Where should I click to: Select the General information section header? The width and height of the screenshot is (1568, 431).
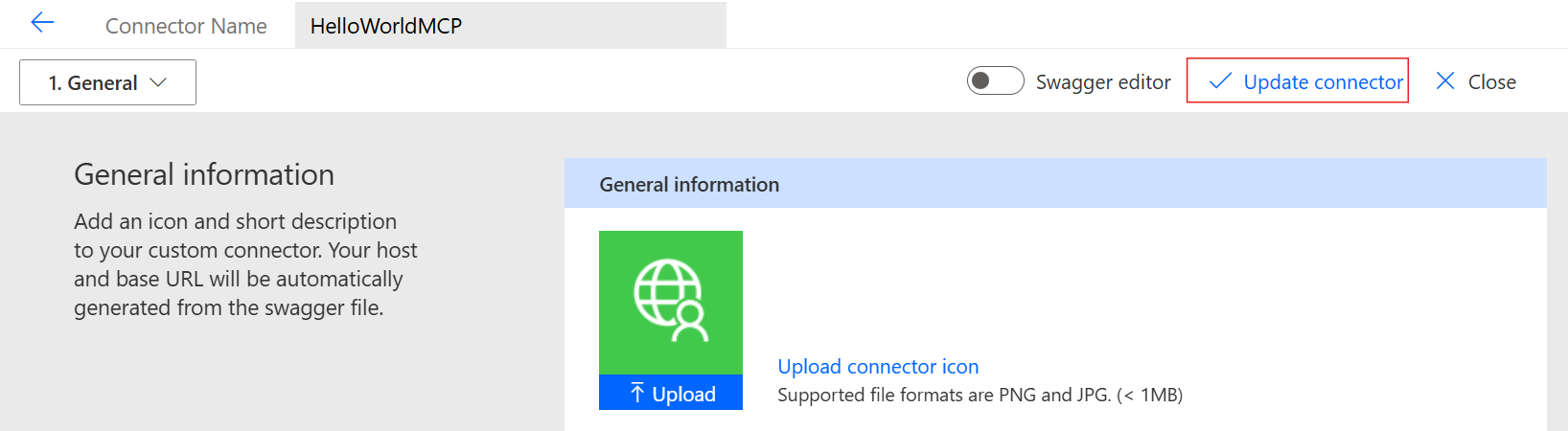point(1055,184)
